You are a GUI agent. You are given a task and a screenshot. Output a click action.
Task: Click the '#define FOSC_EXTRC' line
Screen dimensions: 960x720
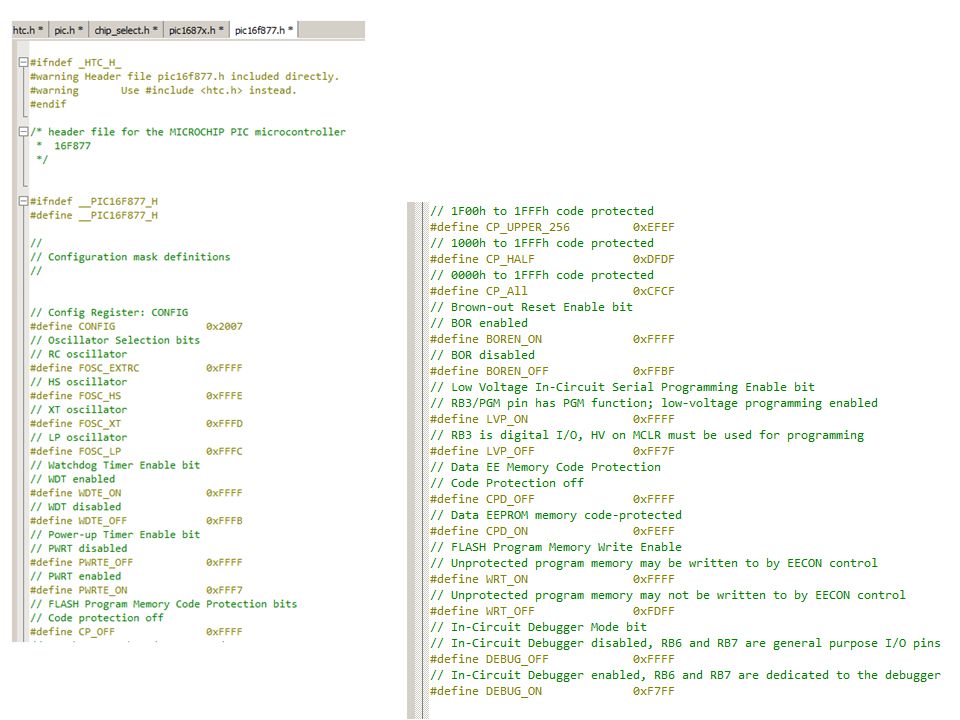136,368
